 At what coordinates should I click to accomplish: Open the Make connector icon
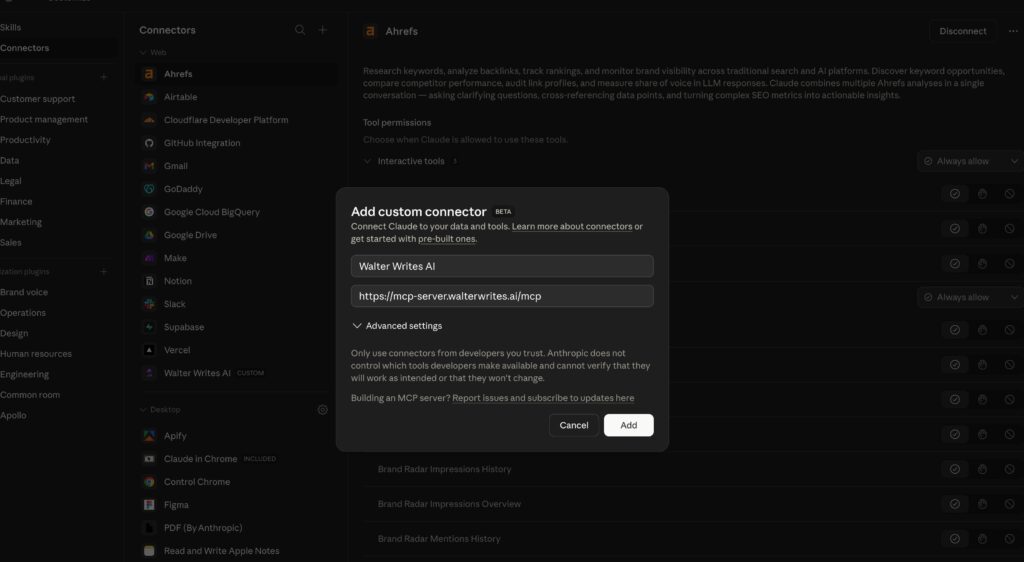(149, 258)
